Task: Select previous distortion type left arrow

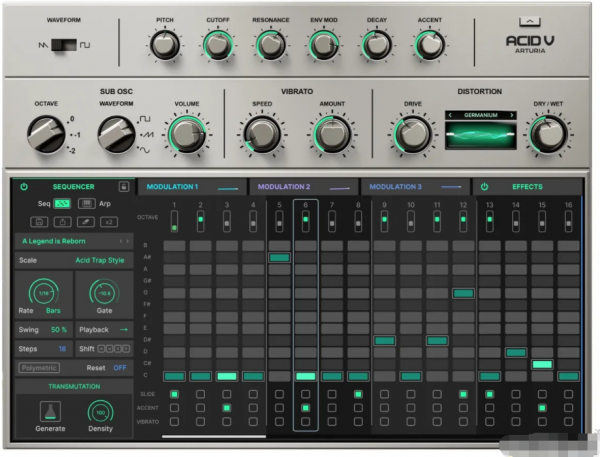Action: pyautogui.click(x=450, y=115)
